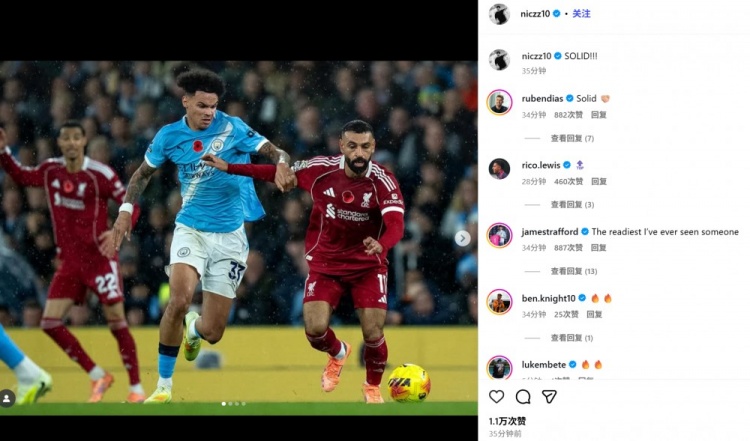The height and width of the screenshot is (441, 750).
Task: Open rubendias avatar in comments
Action: click(499, 102)
